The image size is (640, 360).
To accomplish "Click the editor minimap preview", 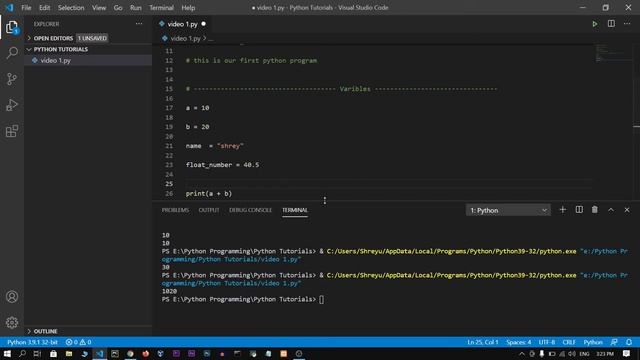I will pyautogui.click(x=612, y=53).
